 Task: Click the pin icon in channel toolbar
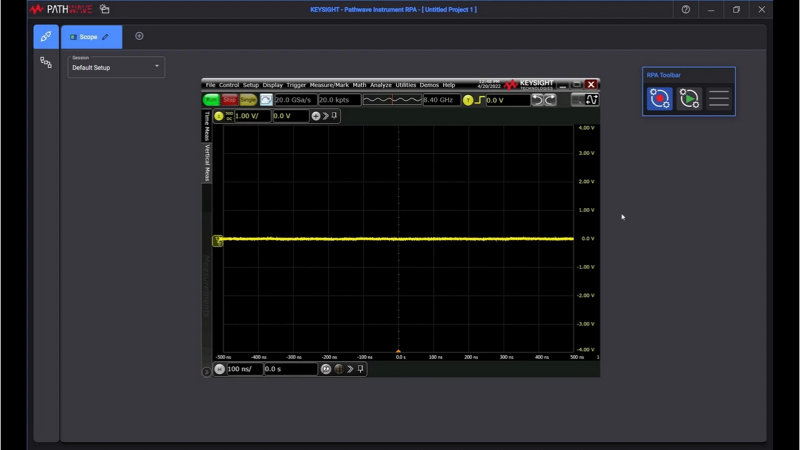click(x=334, y=116)
